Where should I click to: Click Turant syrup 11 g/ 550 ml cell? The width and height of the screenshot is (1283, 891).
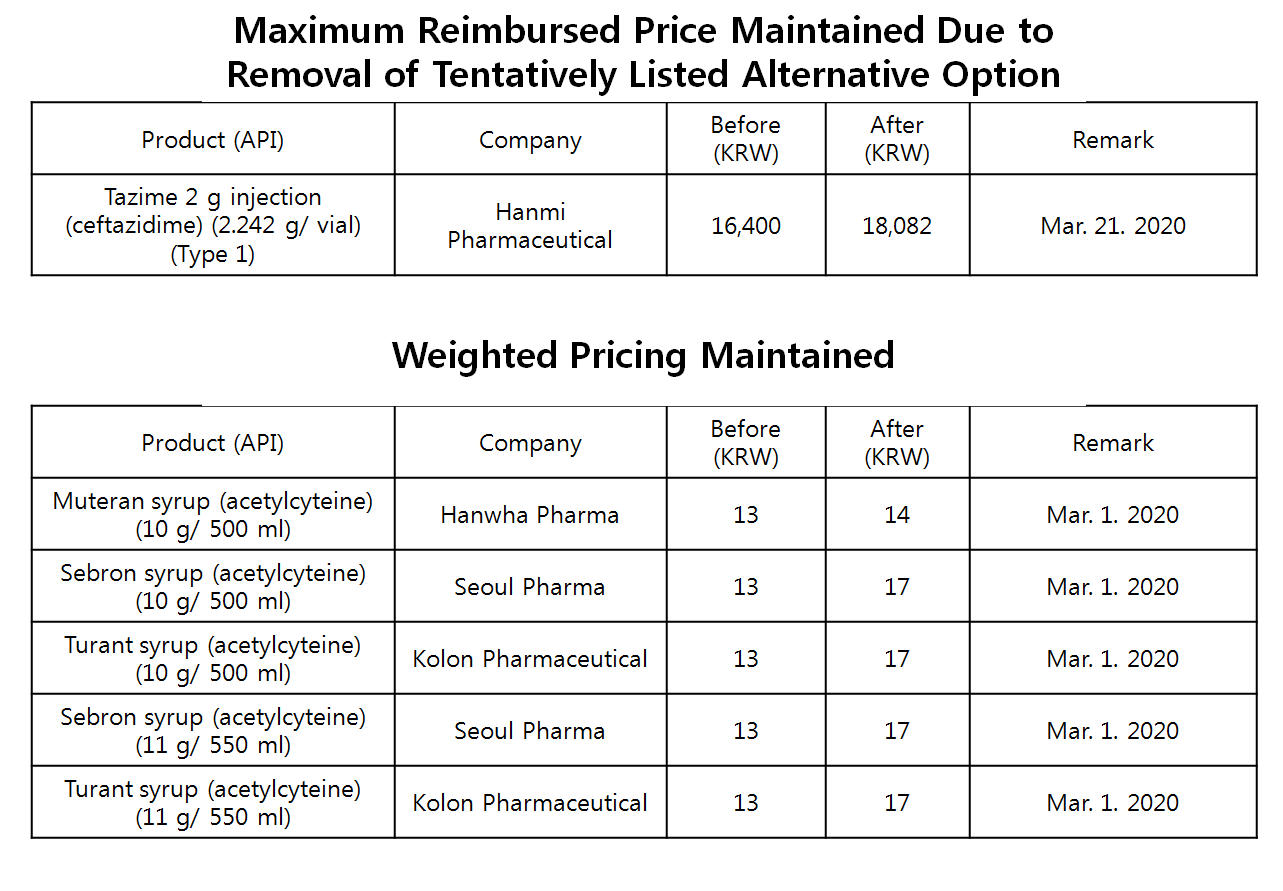pyautogui.click(x=213, y=803)
